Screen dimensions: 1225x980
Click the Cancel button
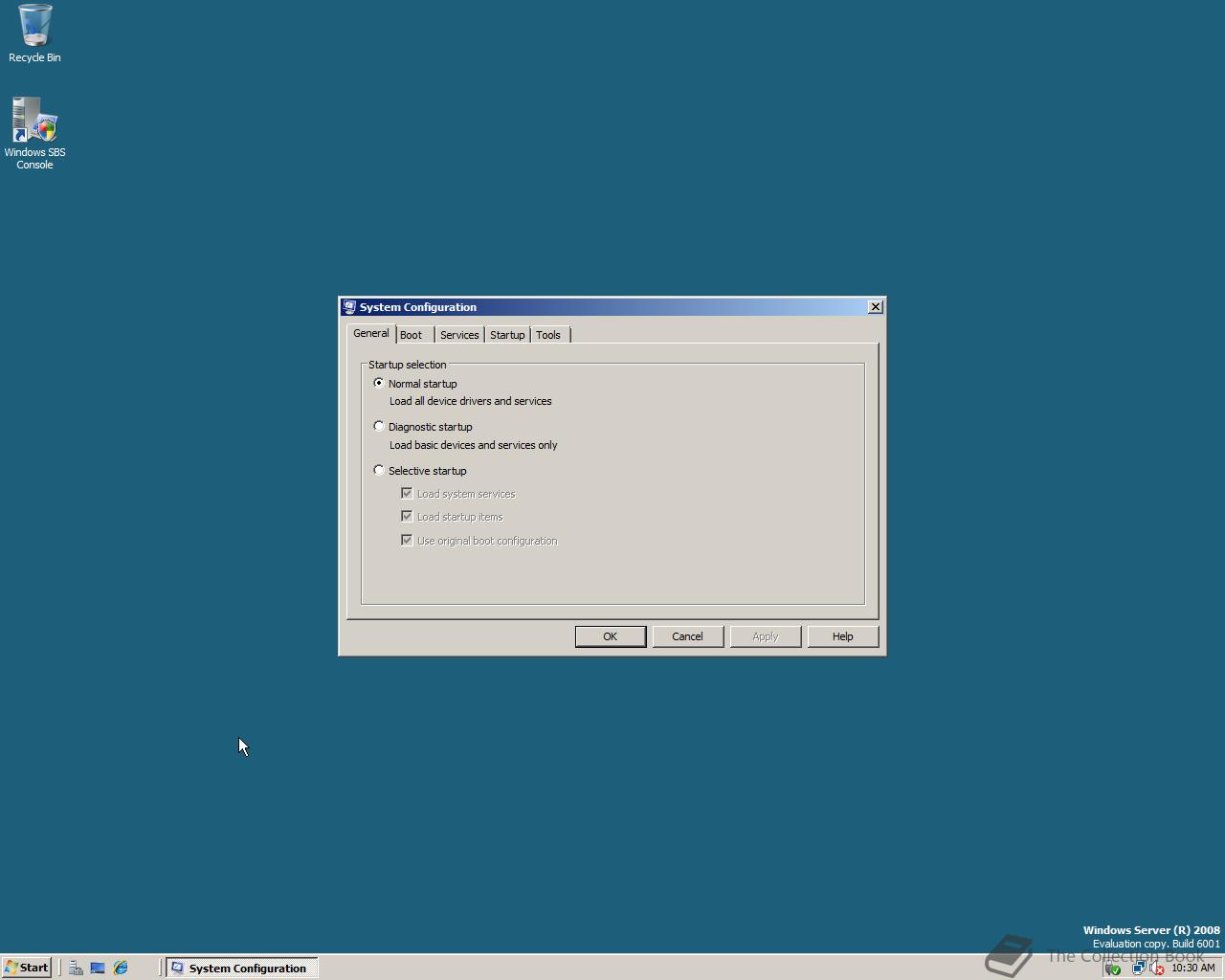688,636
